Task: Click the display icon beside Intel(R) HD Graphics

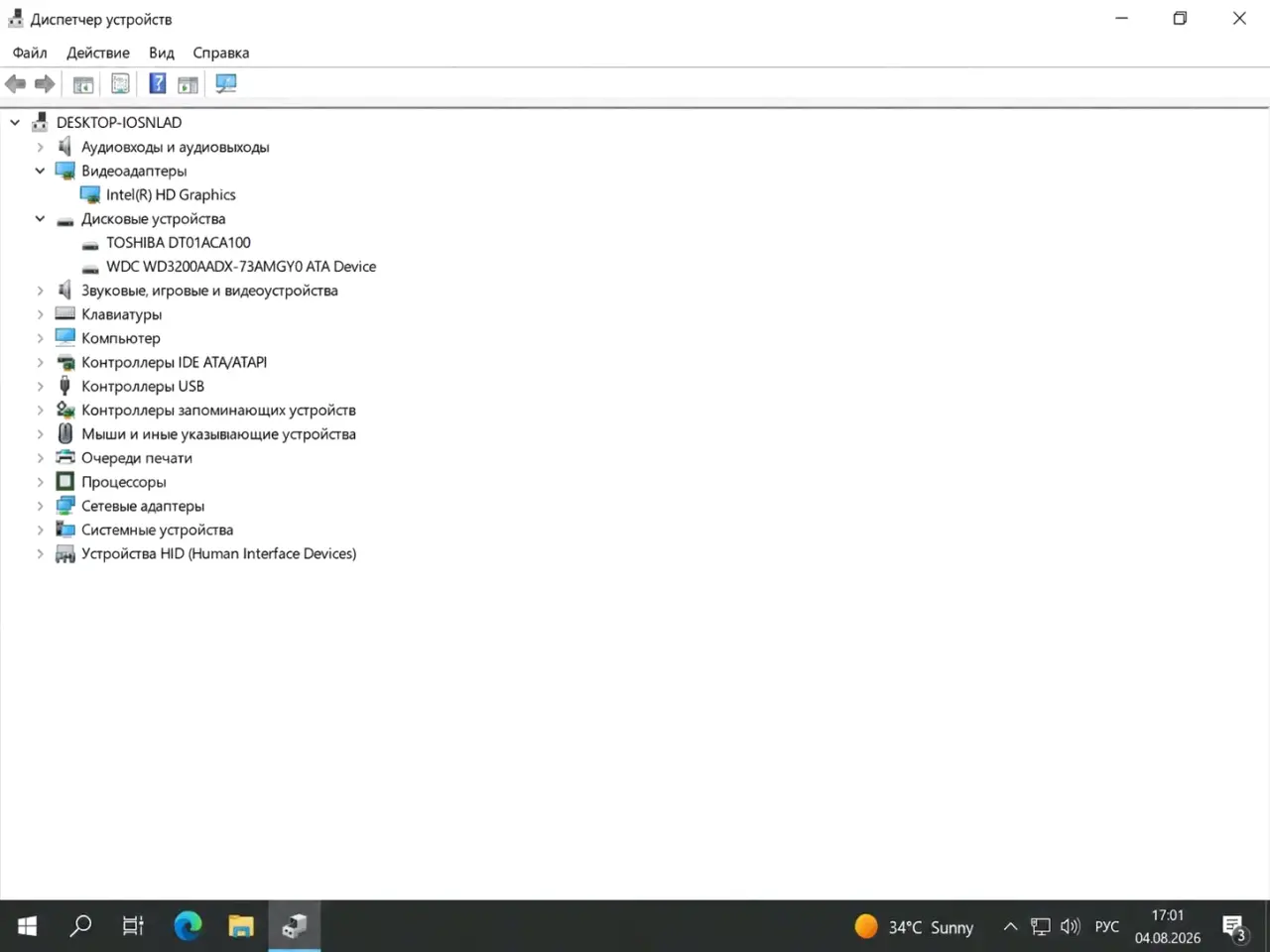Action: (x=89, y=194)
